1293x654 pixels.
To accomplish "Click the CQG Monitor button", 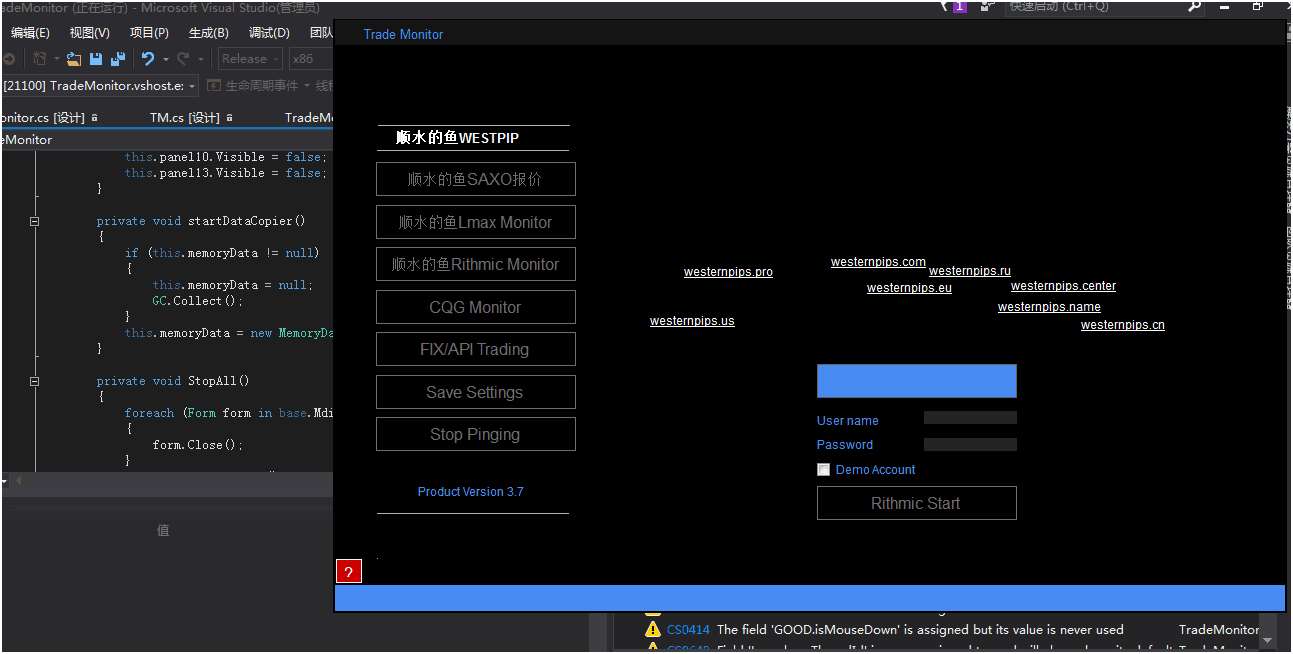I will coord(476,307).
